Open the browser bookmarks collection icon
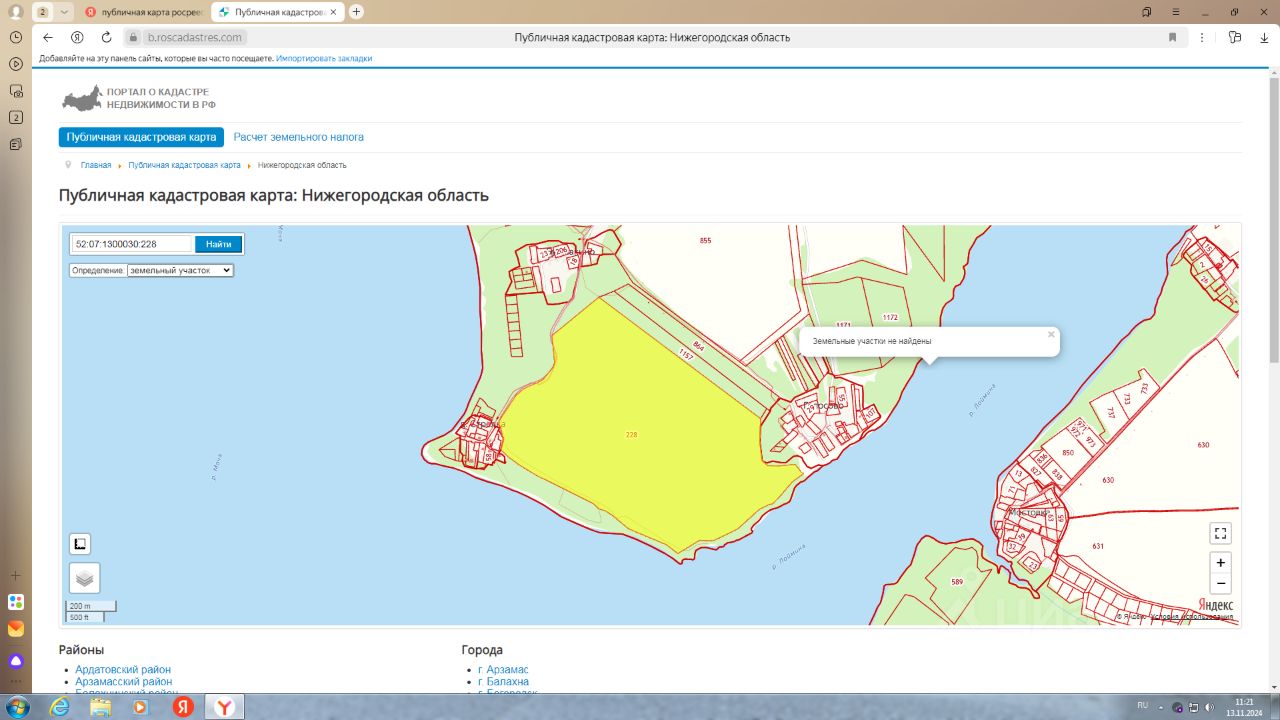This screenshot has width=1280, height=720. click(x=1146, y=12)
